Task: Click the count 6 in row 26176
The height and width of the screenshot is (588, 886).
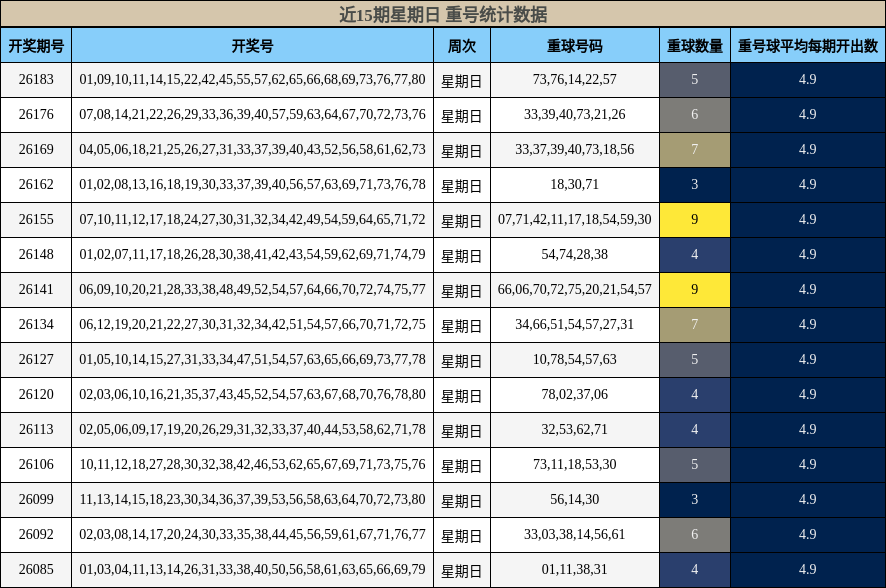Action: (x=694, y=115)
